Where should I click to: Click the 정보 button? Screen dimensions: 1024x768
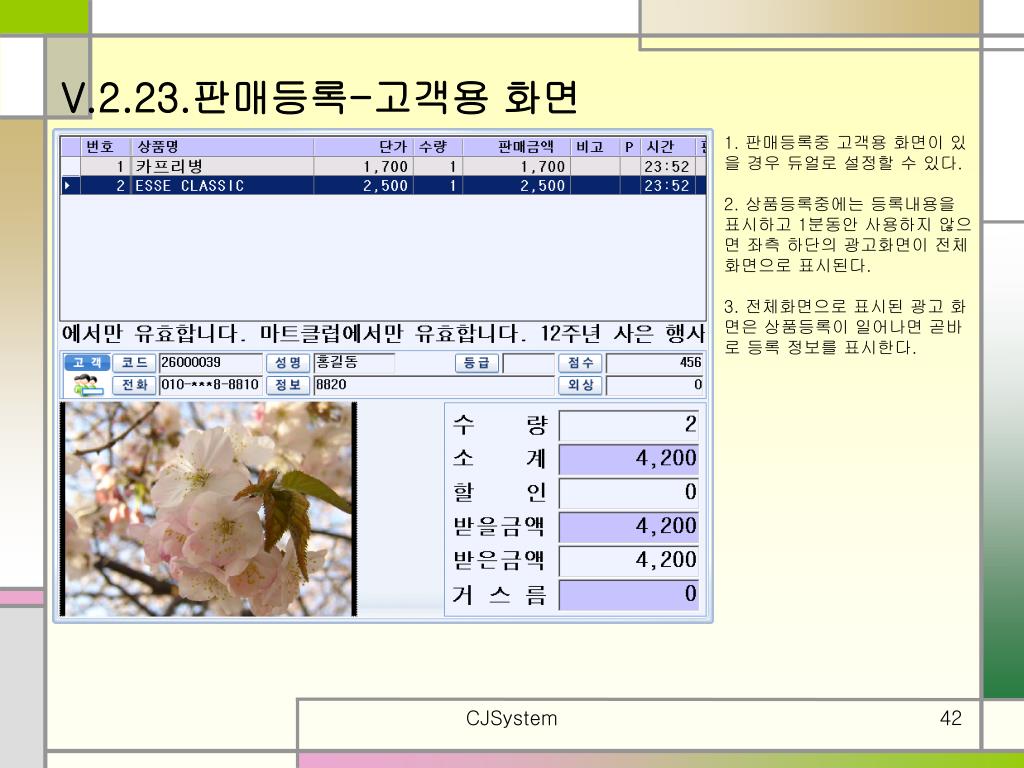(287, 385)
